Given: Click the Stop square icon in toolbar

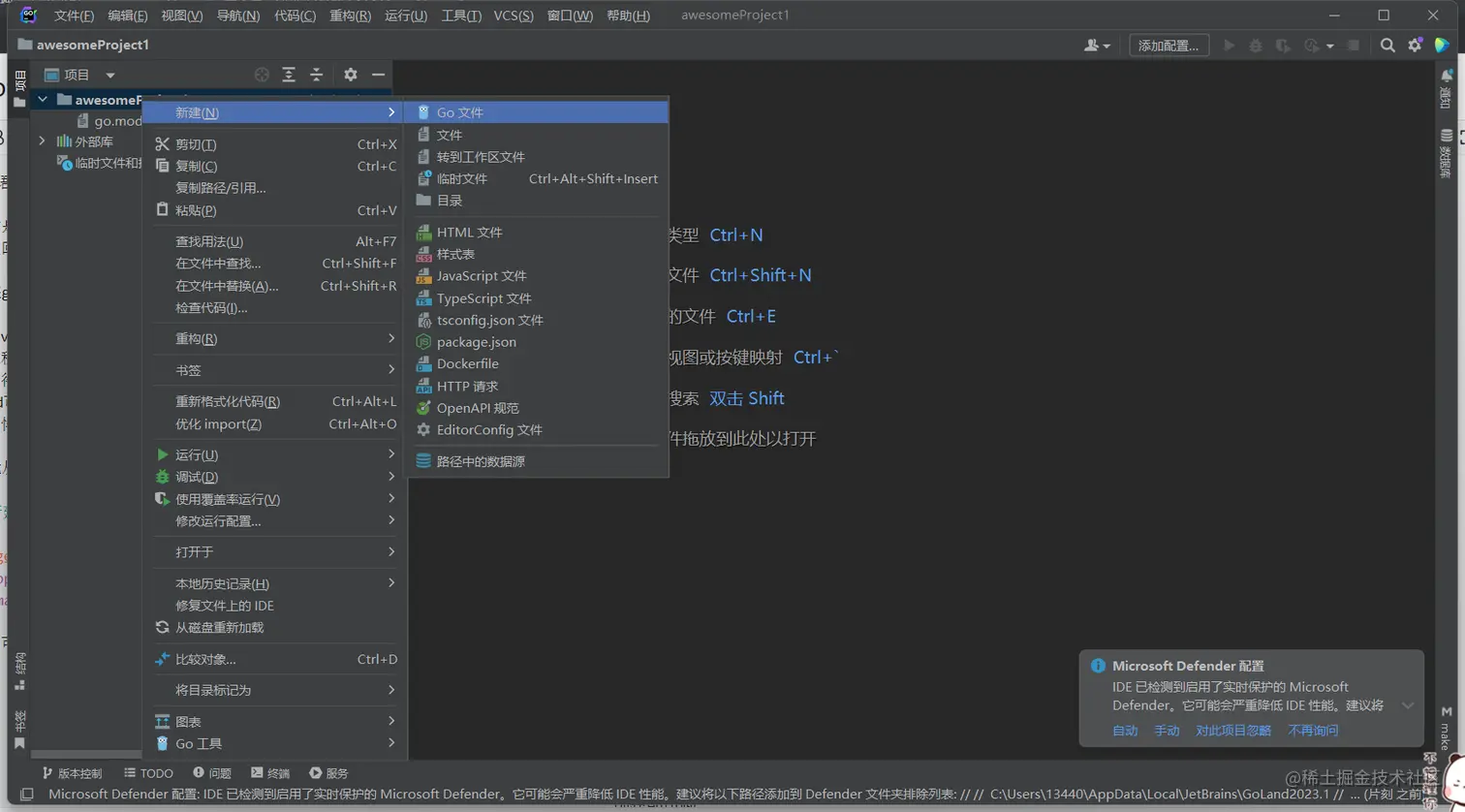Looking at the screenshot, I should (1354, 46).
